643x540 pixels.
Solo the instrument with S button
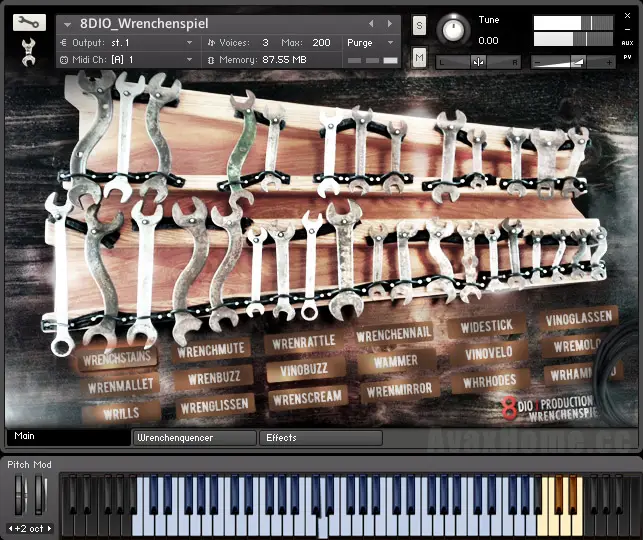point(419,26)
